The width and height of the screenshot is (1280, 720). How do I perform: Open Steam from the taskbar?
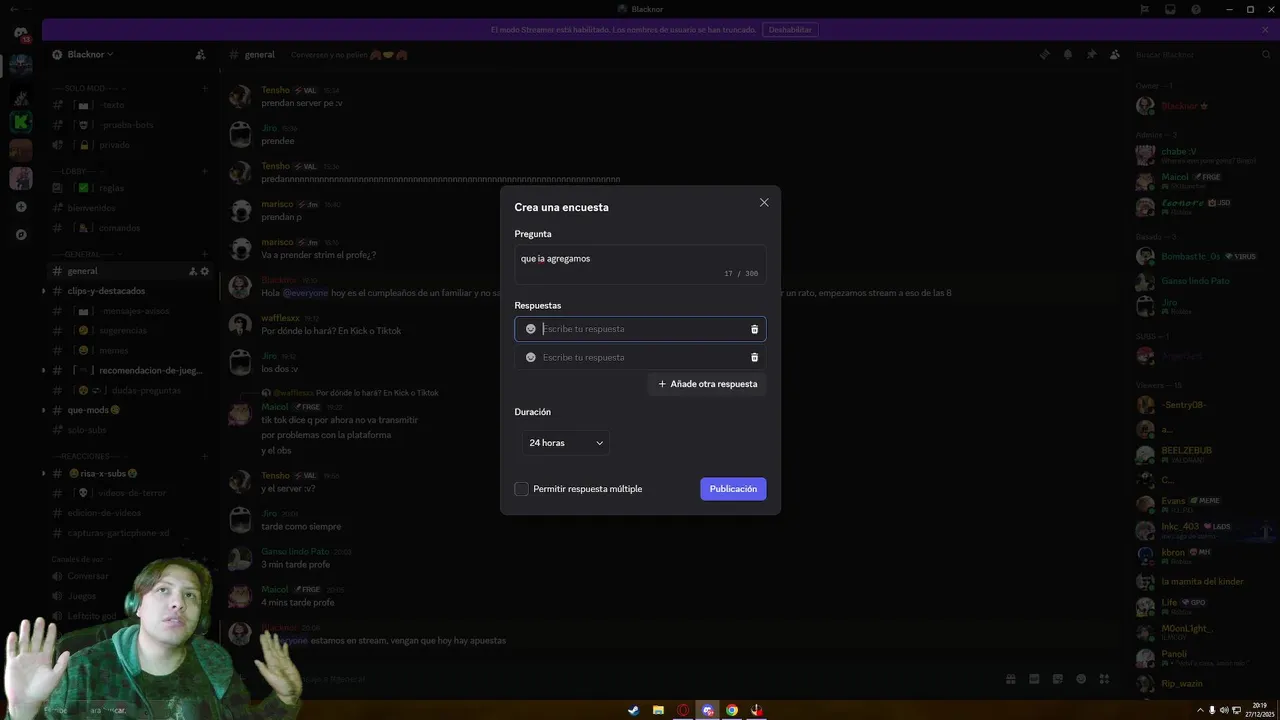[633, 710]
